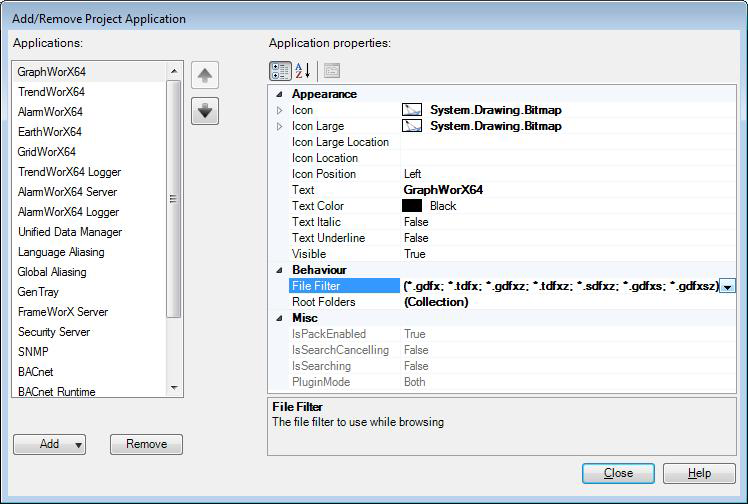Sort properties alphabetically
Image resolution: width=748 pixels, height=504 pixels.
302,71
